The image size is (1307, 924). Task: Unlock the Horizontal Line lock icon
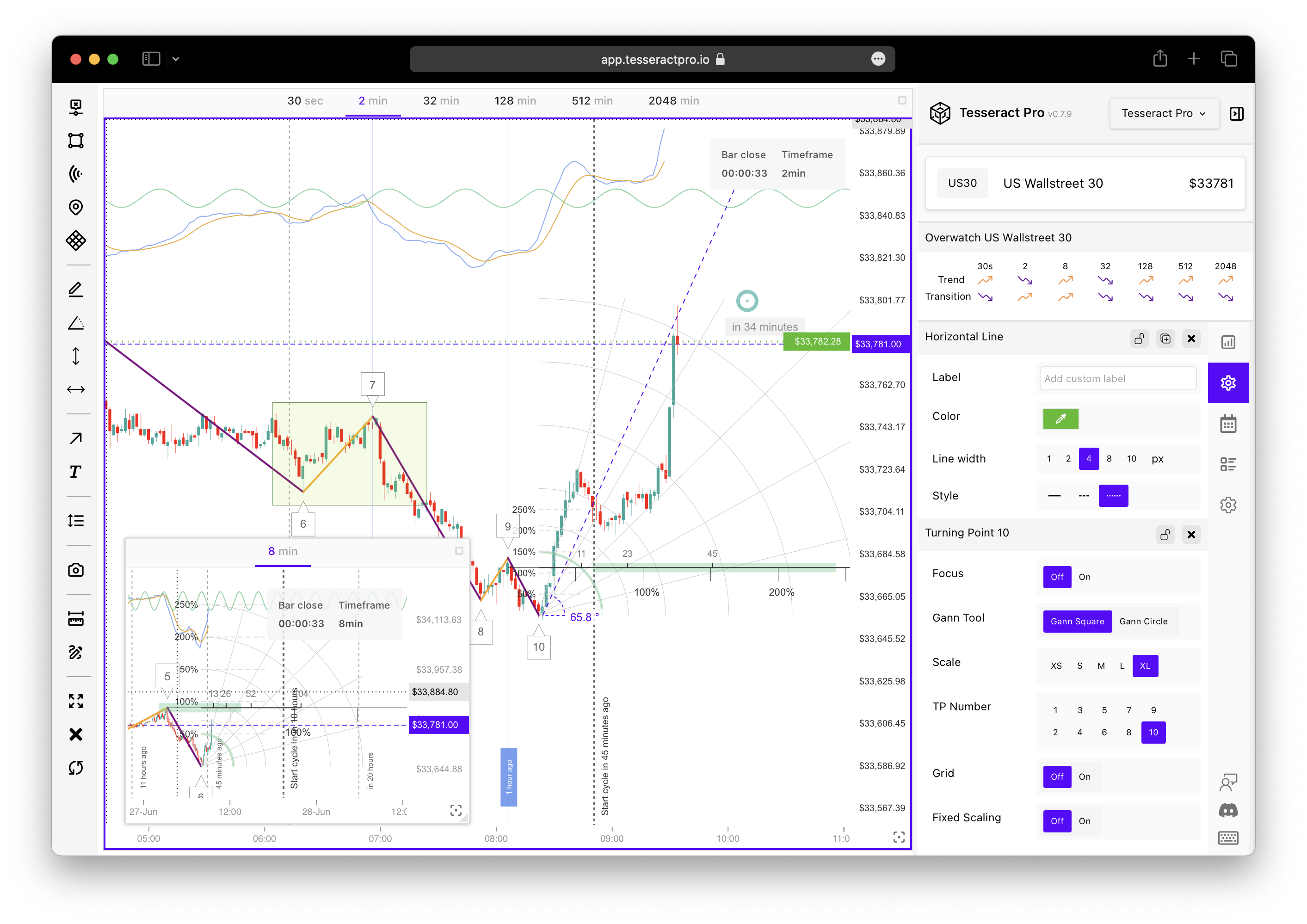coord(1139,338)
